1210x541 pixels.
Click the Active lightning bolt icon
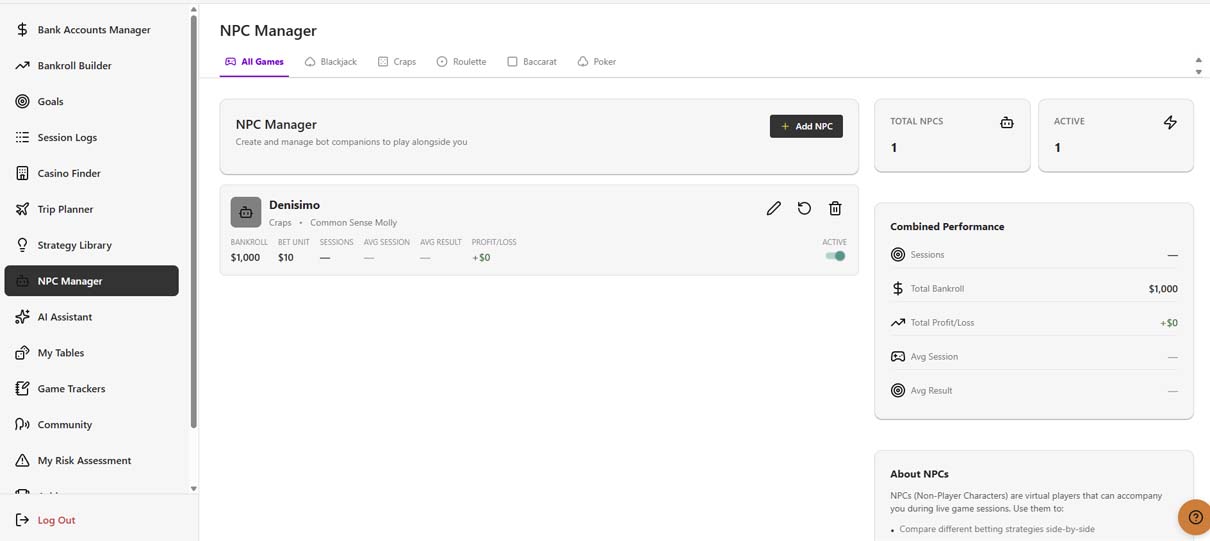1170,122
